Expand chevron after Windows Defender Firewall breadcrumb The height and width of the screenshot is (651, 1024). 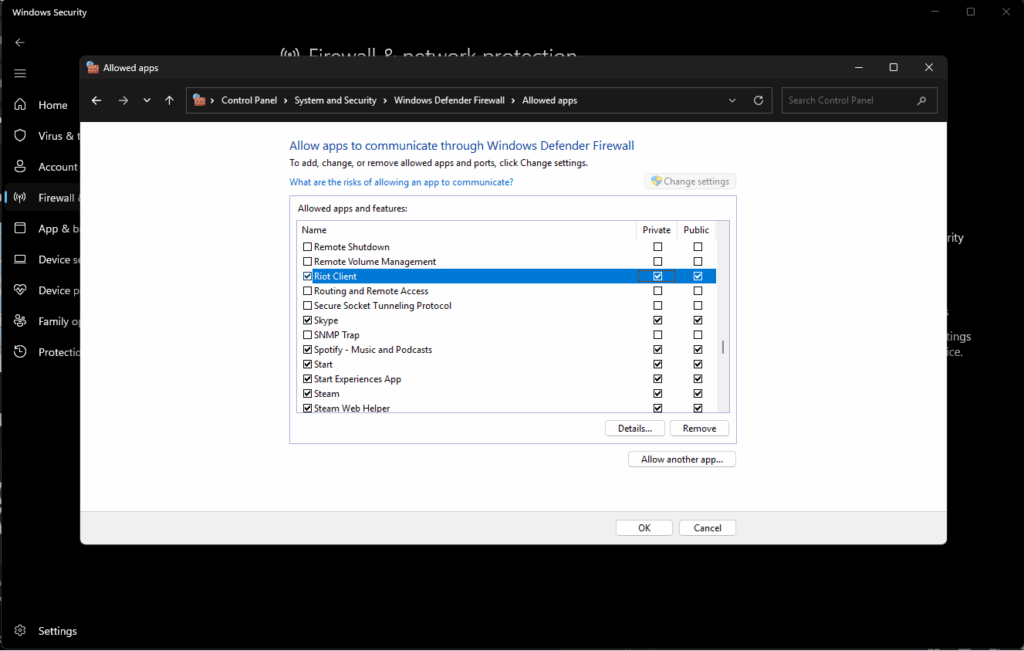tap(513, 101)
